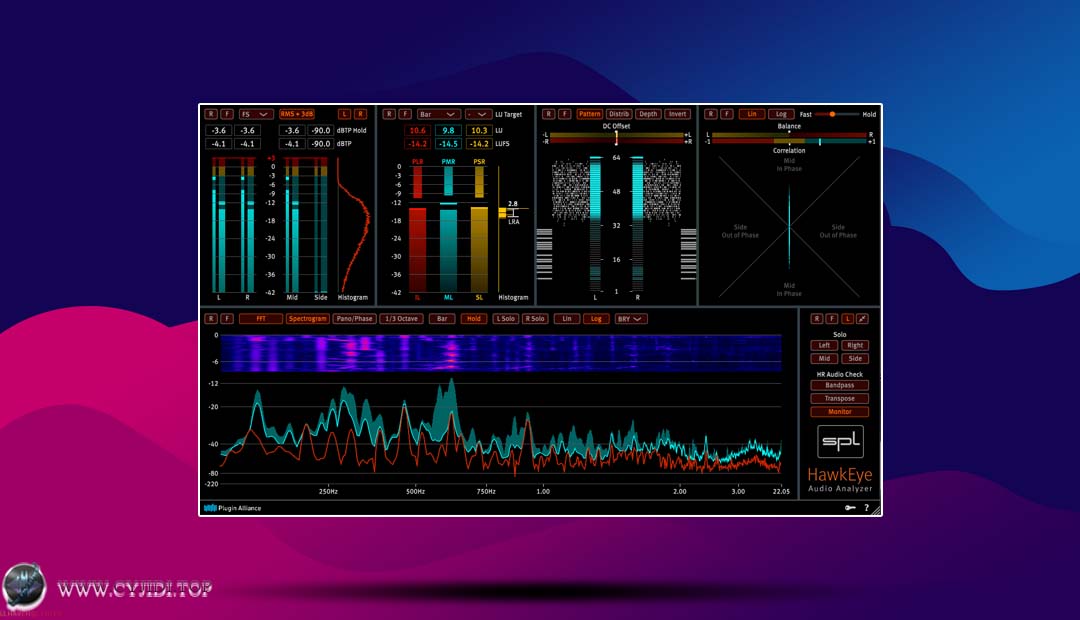This screenshot has height=620, width=1080.
Task: Click the R button in vectorscope pattern panel
Action: pos(548,114)
